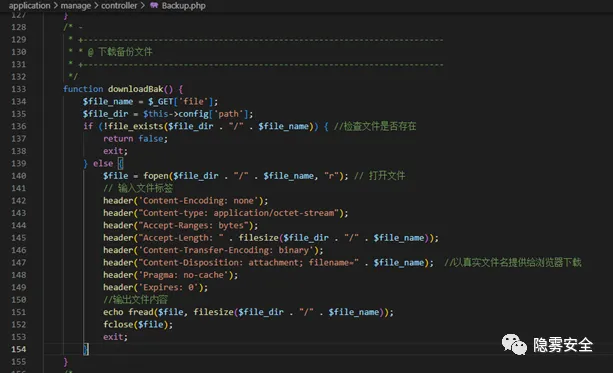
Task: Click the WeChat logo watermark
Action: [x=514, y=344]
